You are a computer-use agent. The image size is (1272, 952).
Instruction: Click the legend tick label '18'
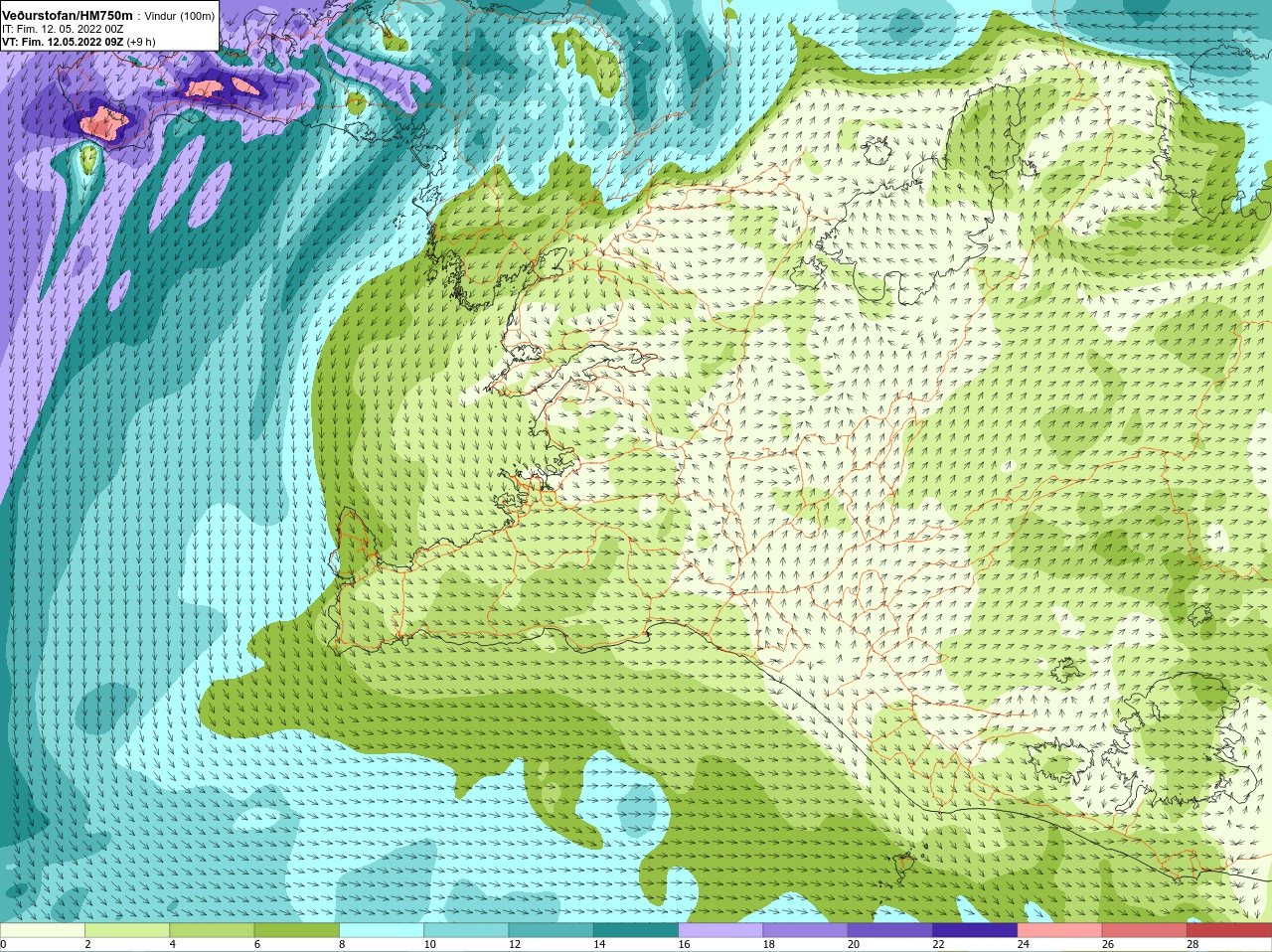click(769, 944)
